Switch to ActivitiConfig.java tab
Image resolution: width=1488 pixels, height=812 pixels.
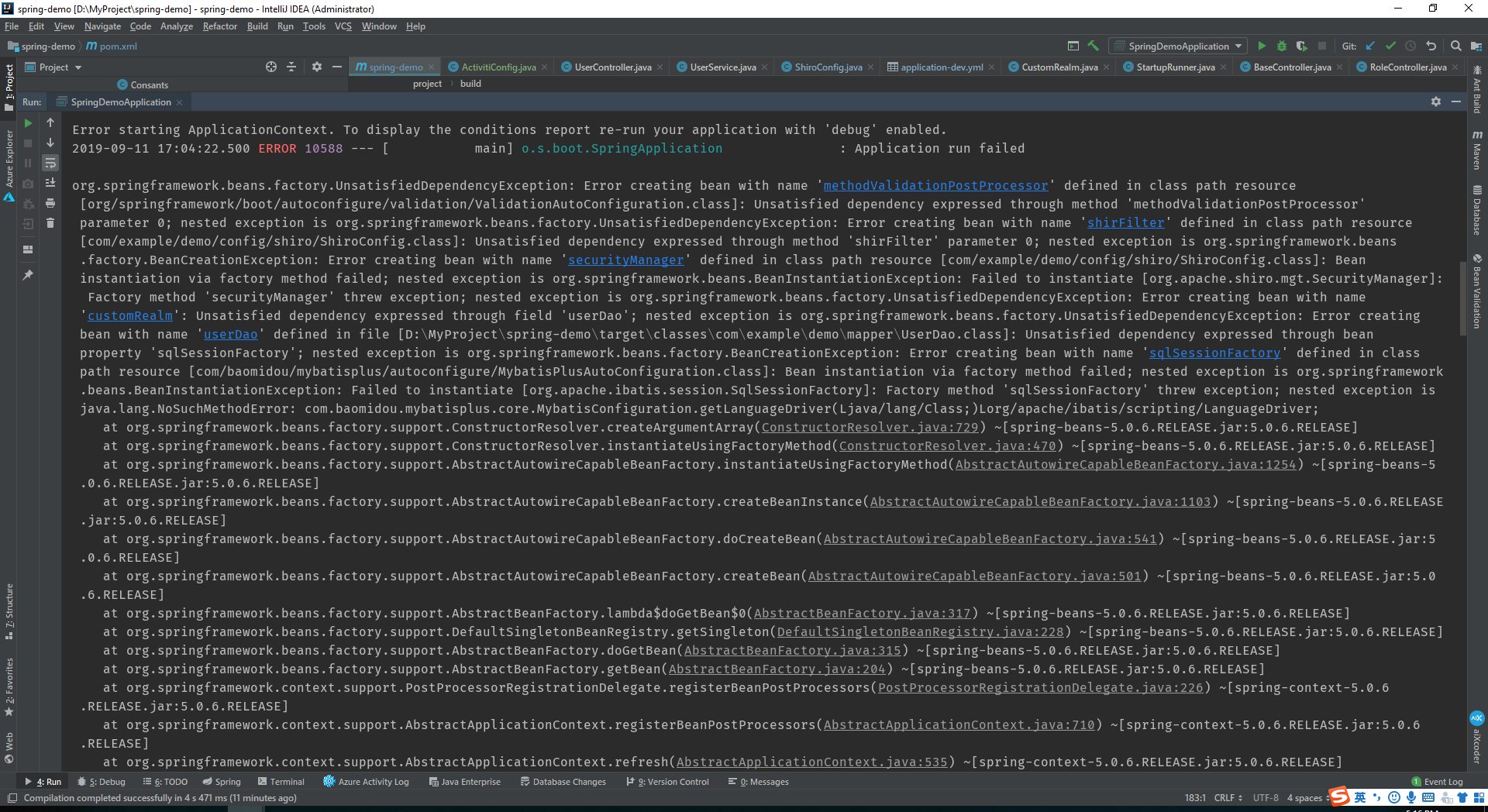(498, 67)
